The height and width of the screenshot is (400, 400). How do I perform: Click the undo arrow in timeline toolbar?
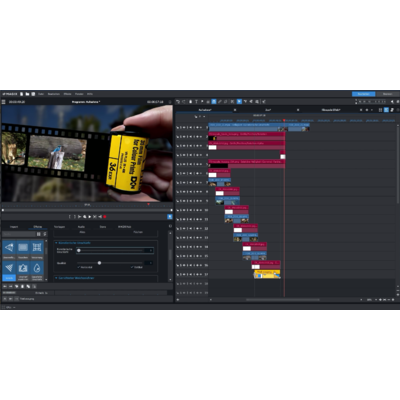tap(178, 101)
